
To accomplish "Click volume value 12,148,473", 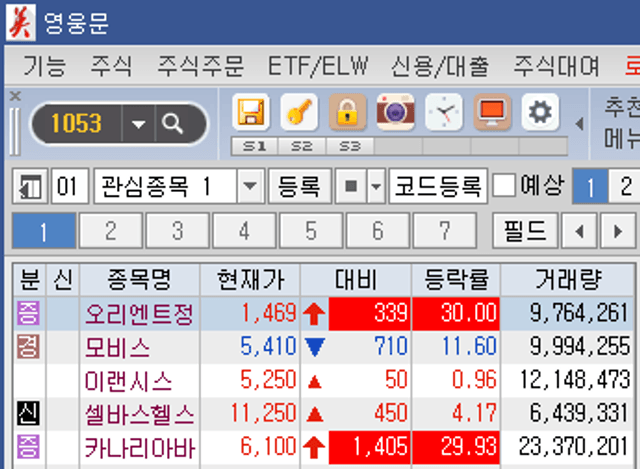I will (575, 380).
